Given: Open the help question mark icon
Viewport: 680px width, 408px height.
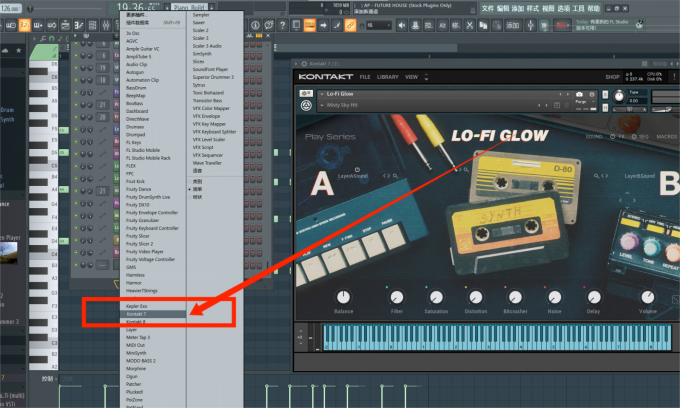Looking at the screenshot, I should (282, 26).
